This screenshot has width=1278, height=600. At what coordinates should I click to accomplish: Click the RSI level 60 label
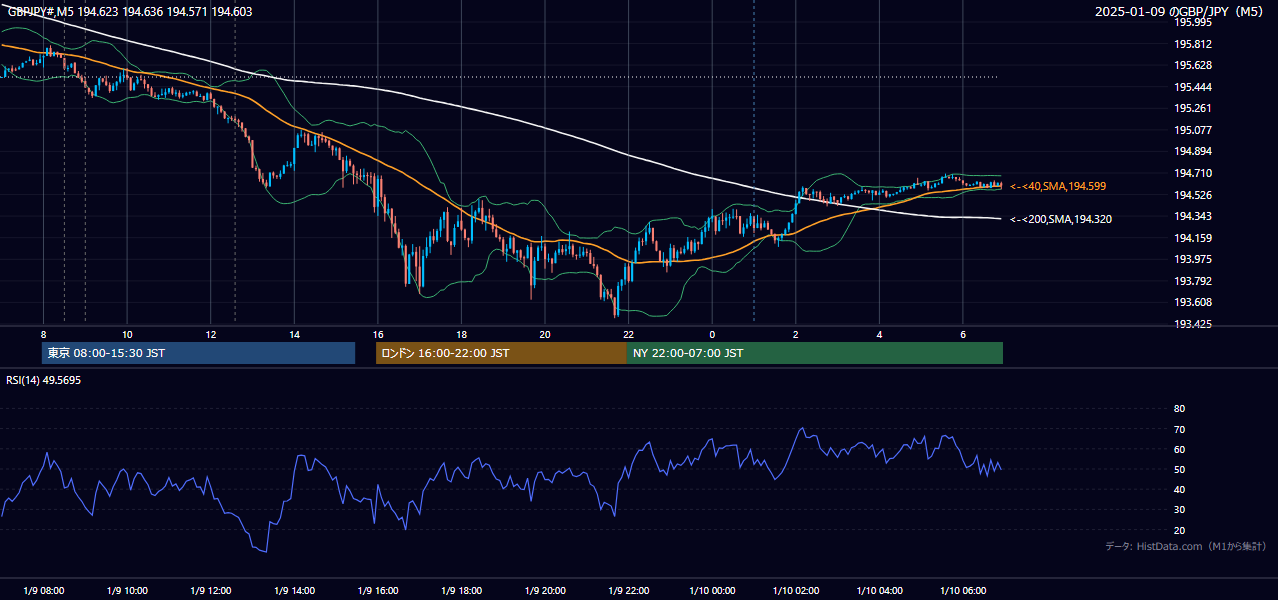[x=1179, y=449]
